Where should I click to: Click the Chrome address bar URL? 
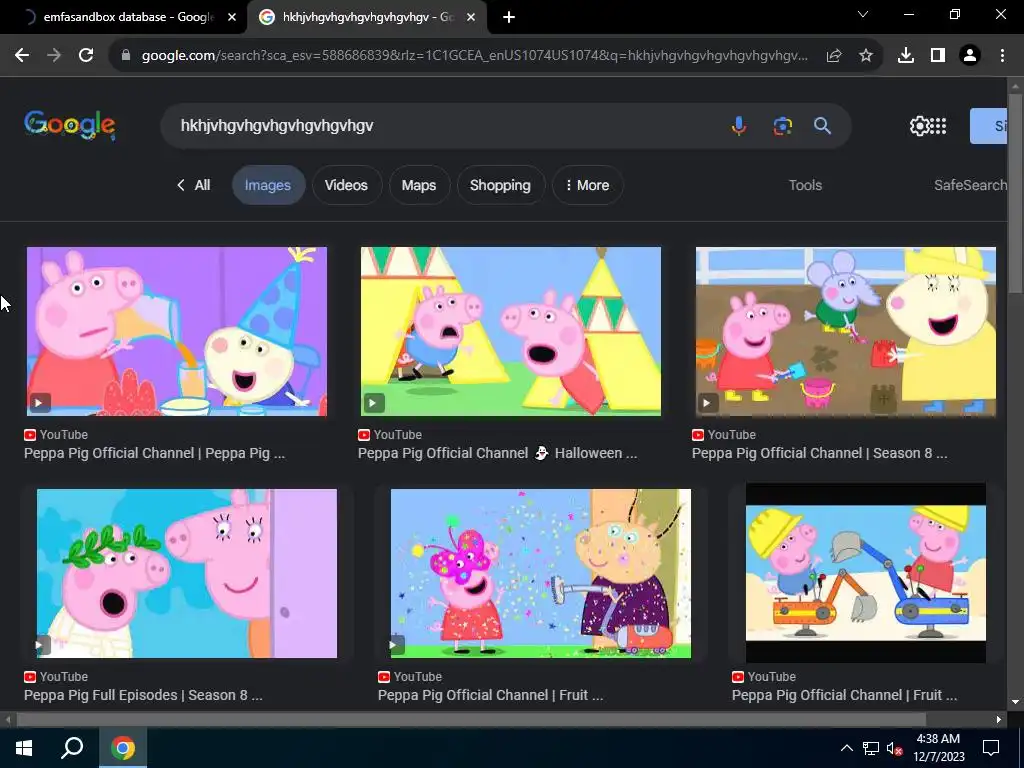(475, 56)
